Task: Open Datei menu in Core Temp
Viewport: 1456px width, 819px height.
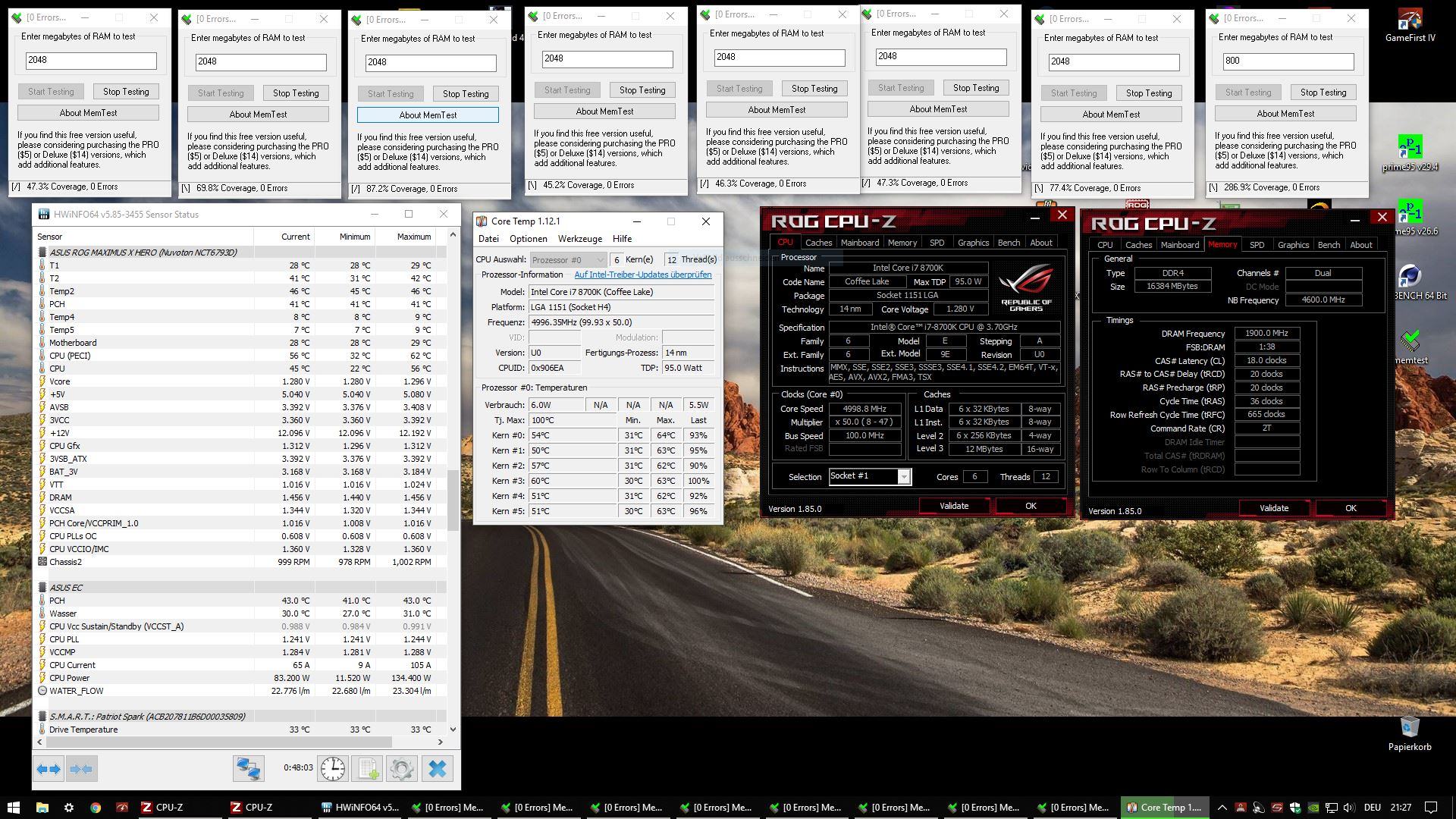Action: [488, 239]
